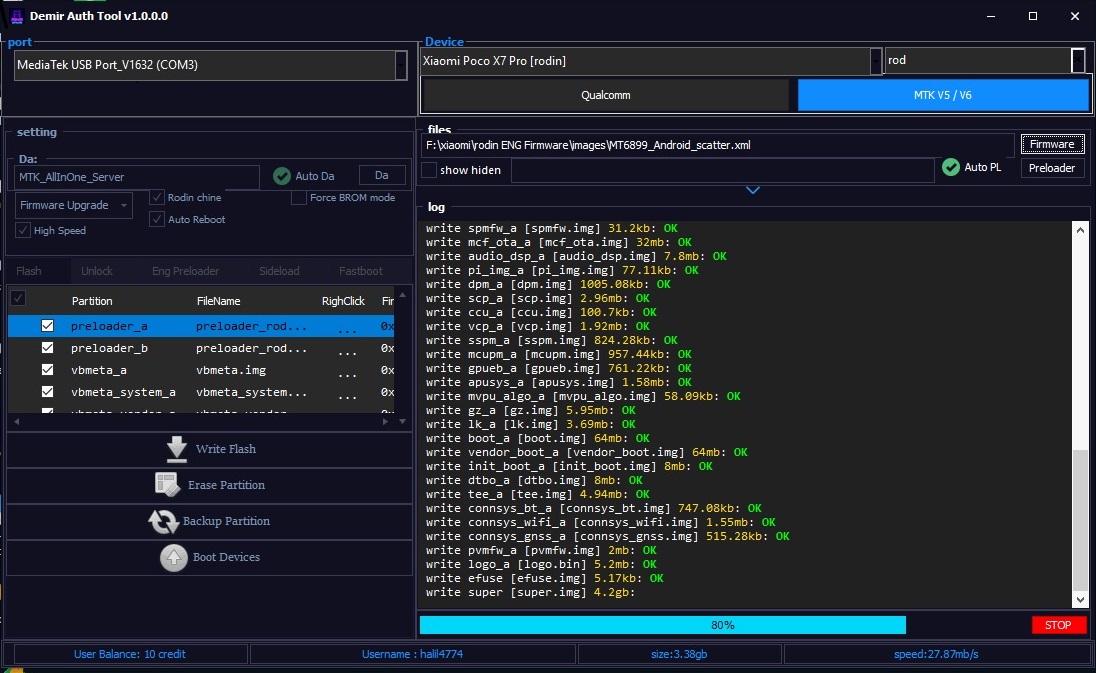Open the Xiaomi Poco X7 Pro device dropdown

[876, 61]
